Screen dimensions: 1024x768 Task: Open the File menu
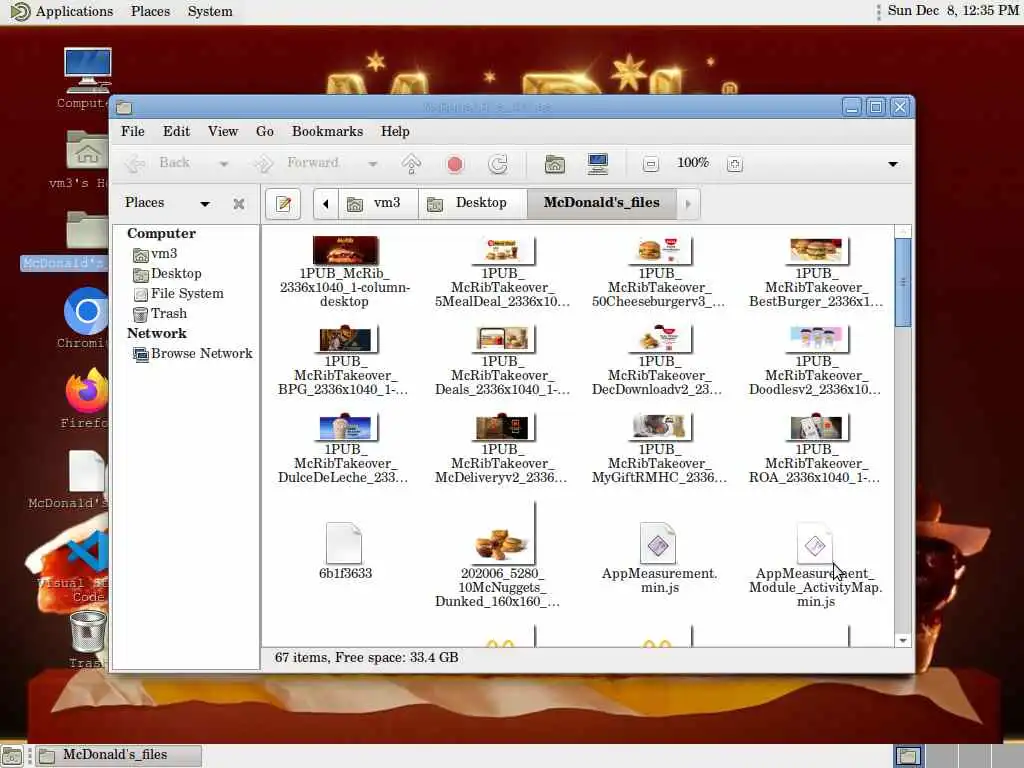133,131
